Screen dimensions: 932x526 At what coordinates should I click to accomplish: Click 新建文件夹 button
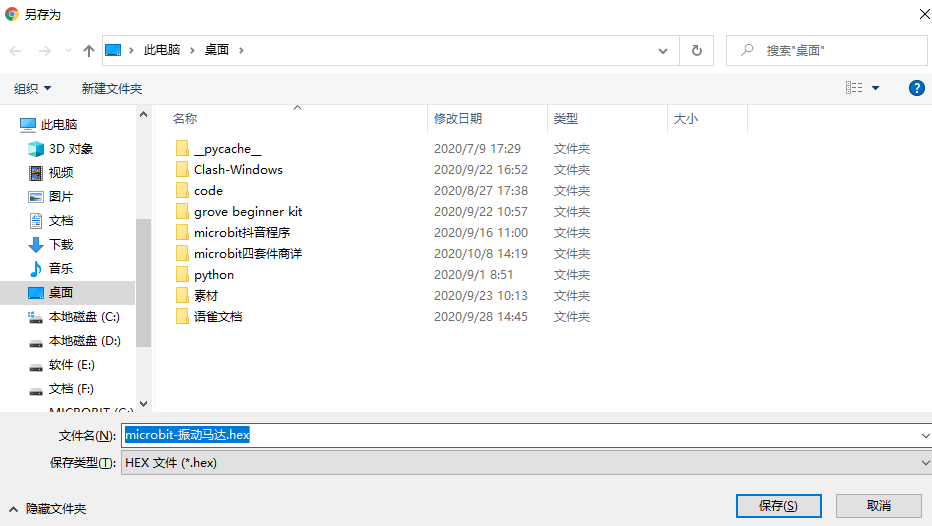click(112, 89)
